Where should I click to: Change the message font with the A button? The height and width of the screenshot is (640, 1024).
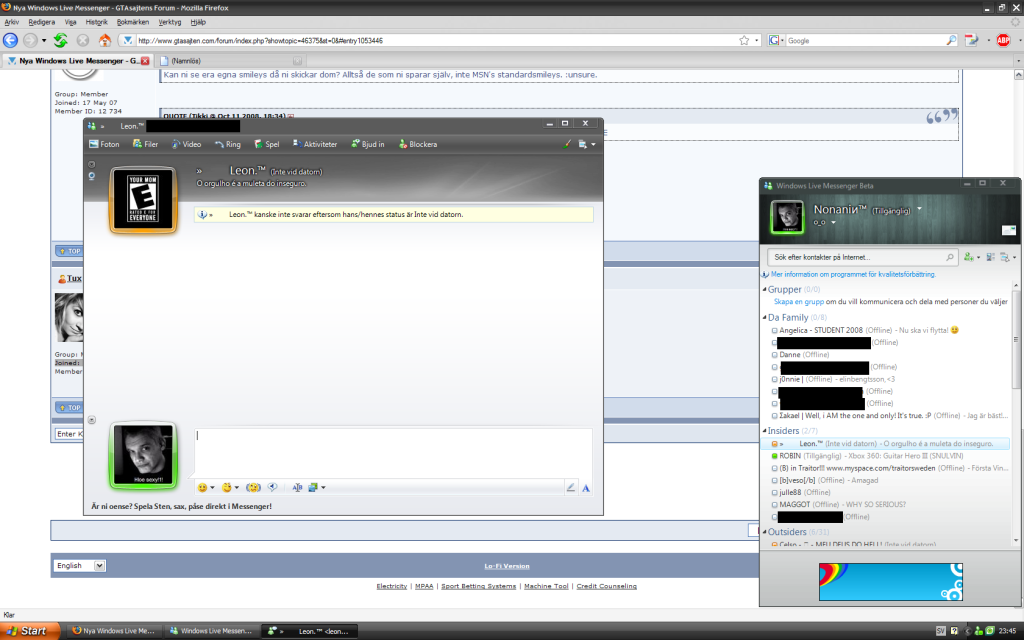(586, 487)
